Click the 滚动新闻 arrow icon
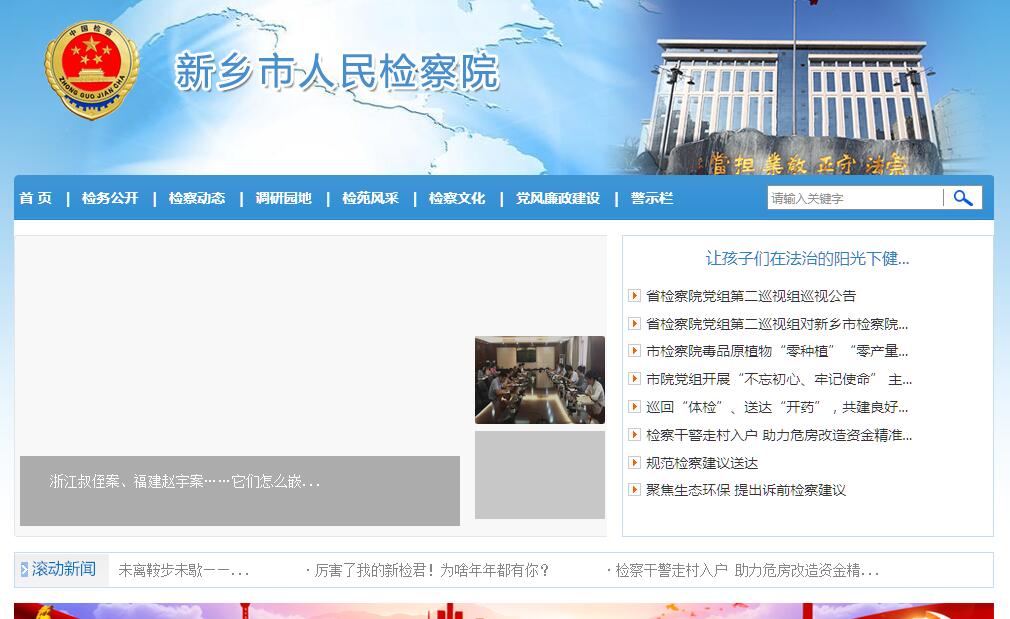The width and height of the screenshot is (1010, 619). 25,570
